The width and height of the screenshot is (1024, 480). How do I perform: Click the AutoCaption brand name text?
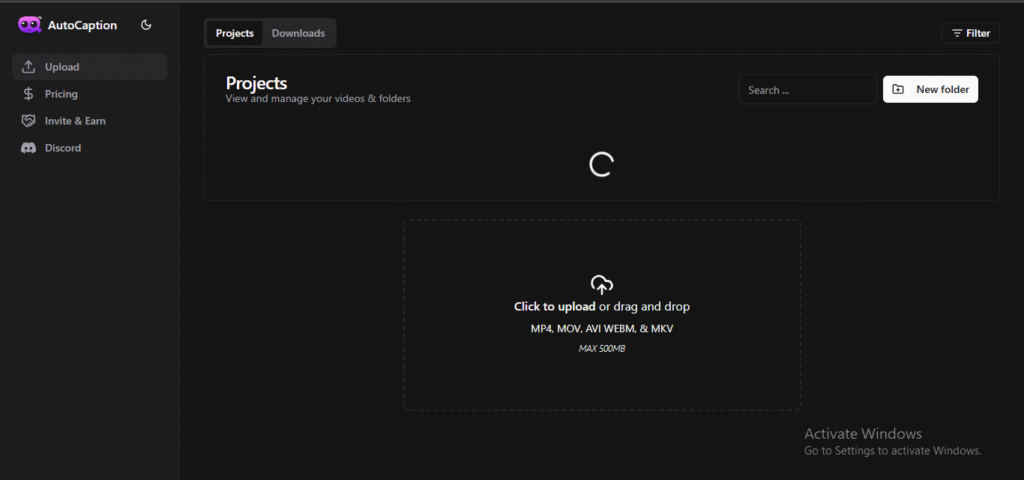[82, 25]
